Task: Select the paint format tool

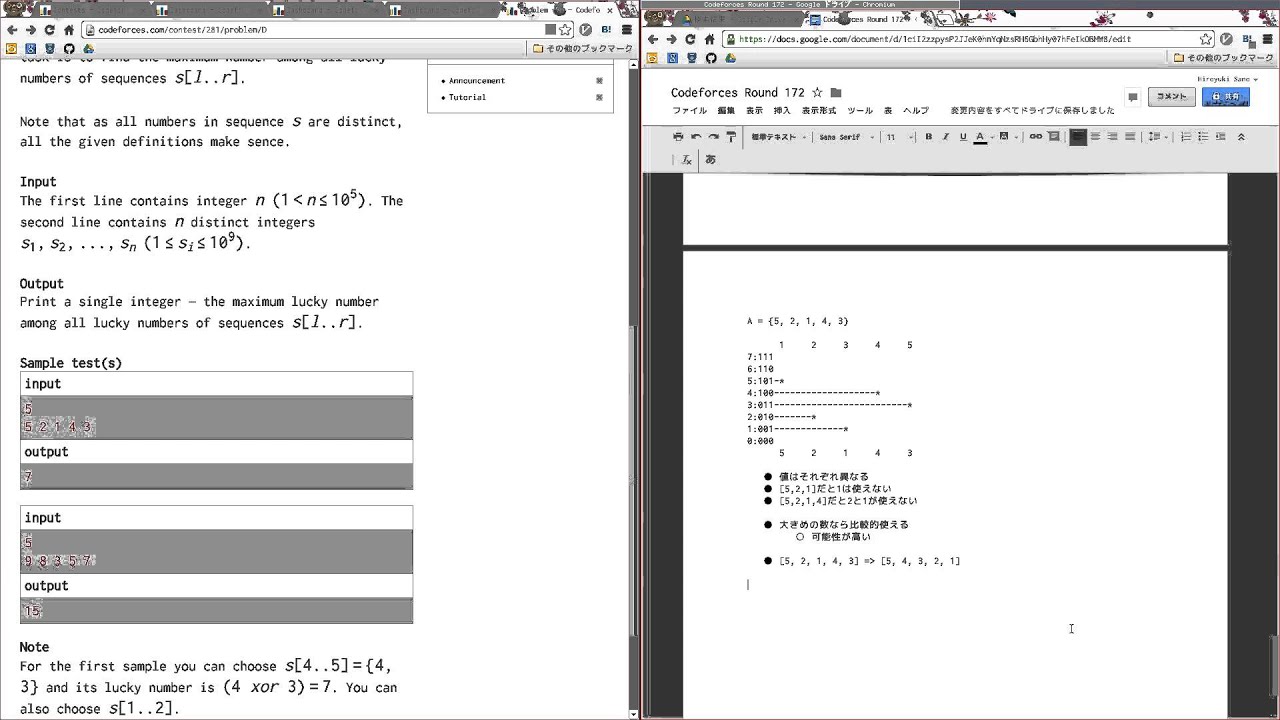Action: 731,137
